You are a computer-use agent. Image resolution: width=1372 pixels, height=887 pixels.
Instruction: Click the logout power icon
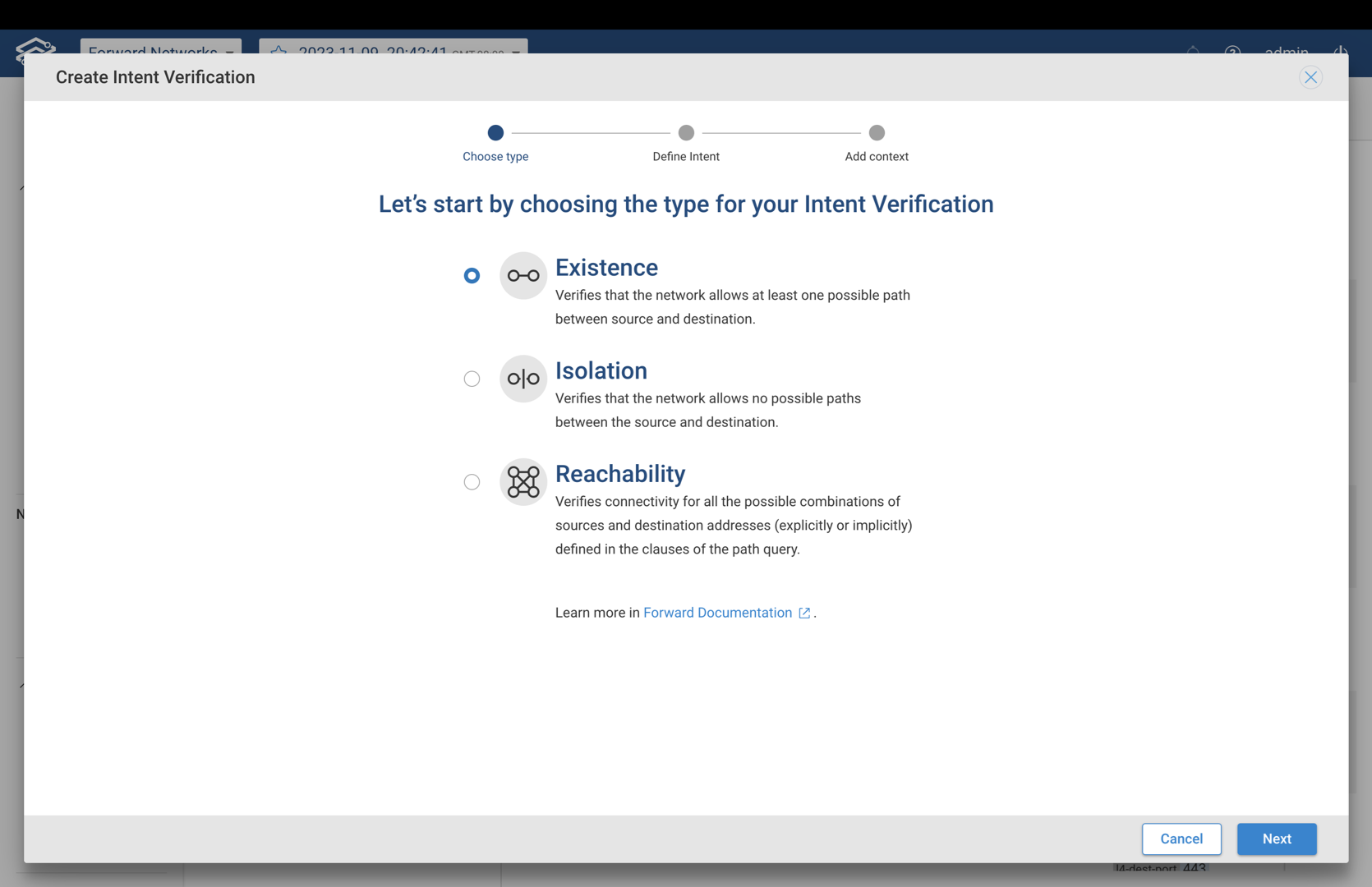tap(1341, 52)
